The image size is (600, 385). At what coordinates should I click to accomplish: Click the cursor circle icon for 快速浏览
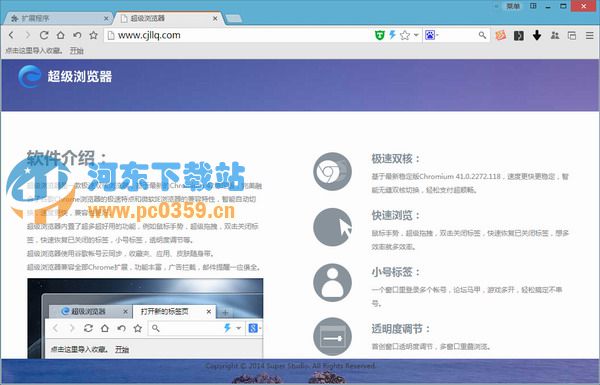coord(333,227)
